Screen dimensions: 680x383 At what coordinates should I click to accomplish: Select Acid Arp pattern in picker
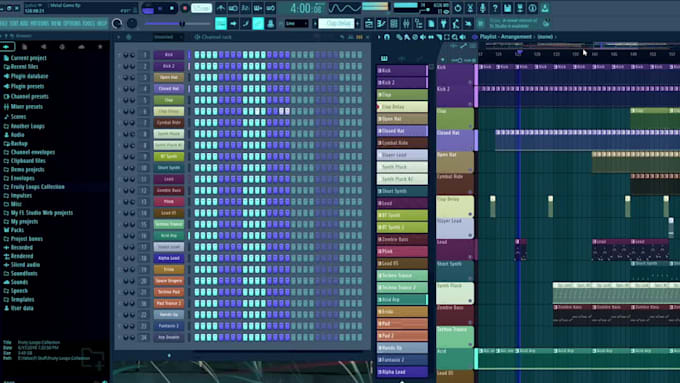(402, 299)
